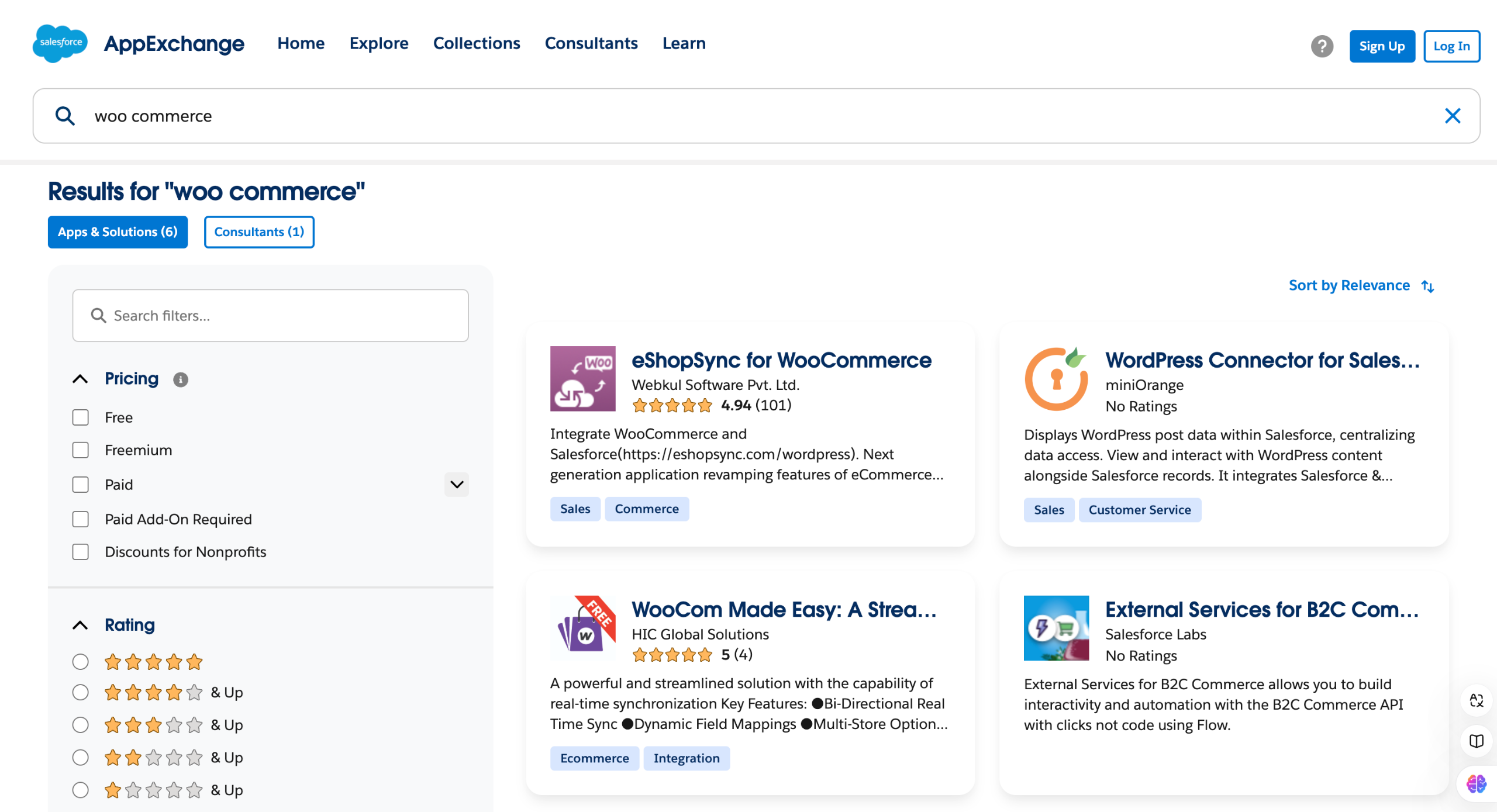Check the Freemium pricing filter
The height and width of the screenshot is (812, 1497).
point(80,450)
